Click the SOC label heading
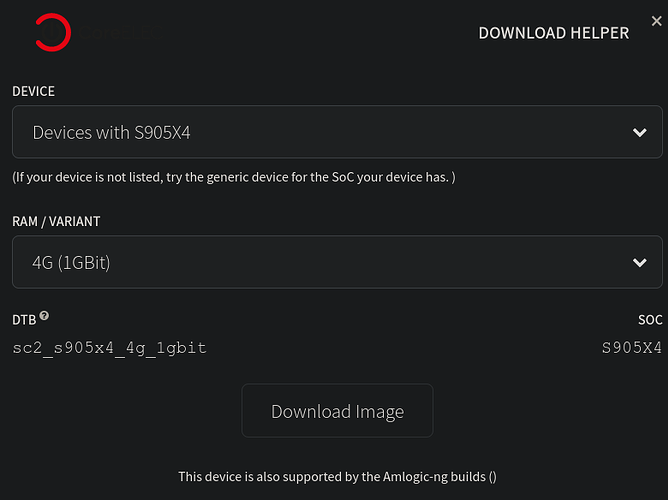This screenshot has height=500, width=668. 649,320
